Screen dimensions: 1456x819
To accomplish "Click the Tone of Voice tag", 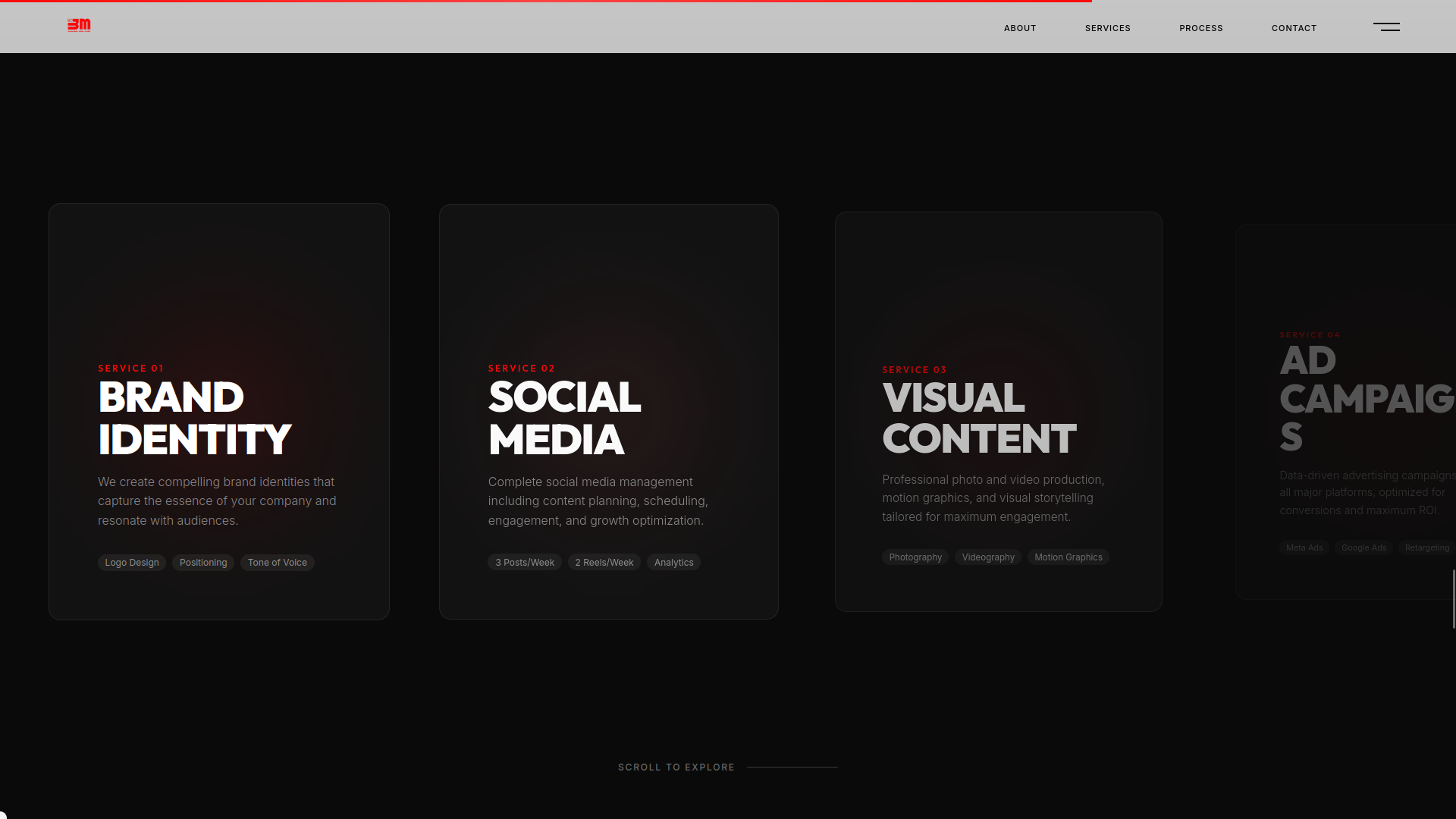I will click(278, 563).
